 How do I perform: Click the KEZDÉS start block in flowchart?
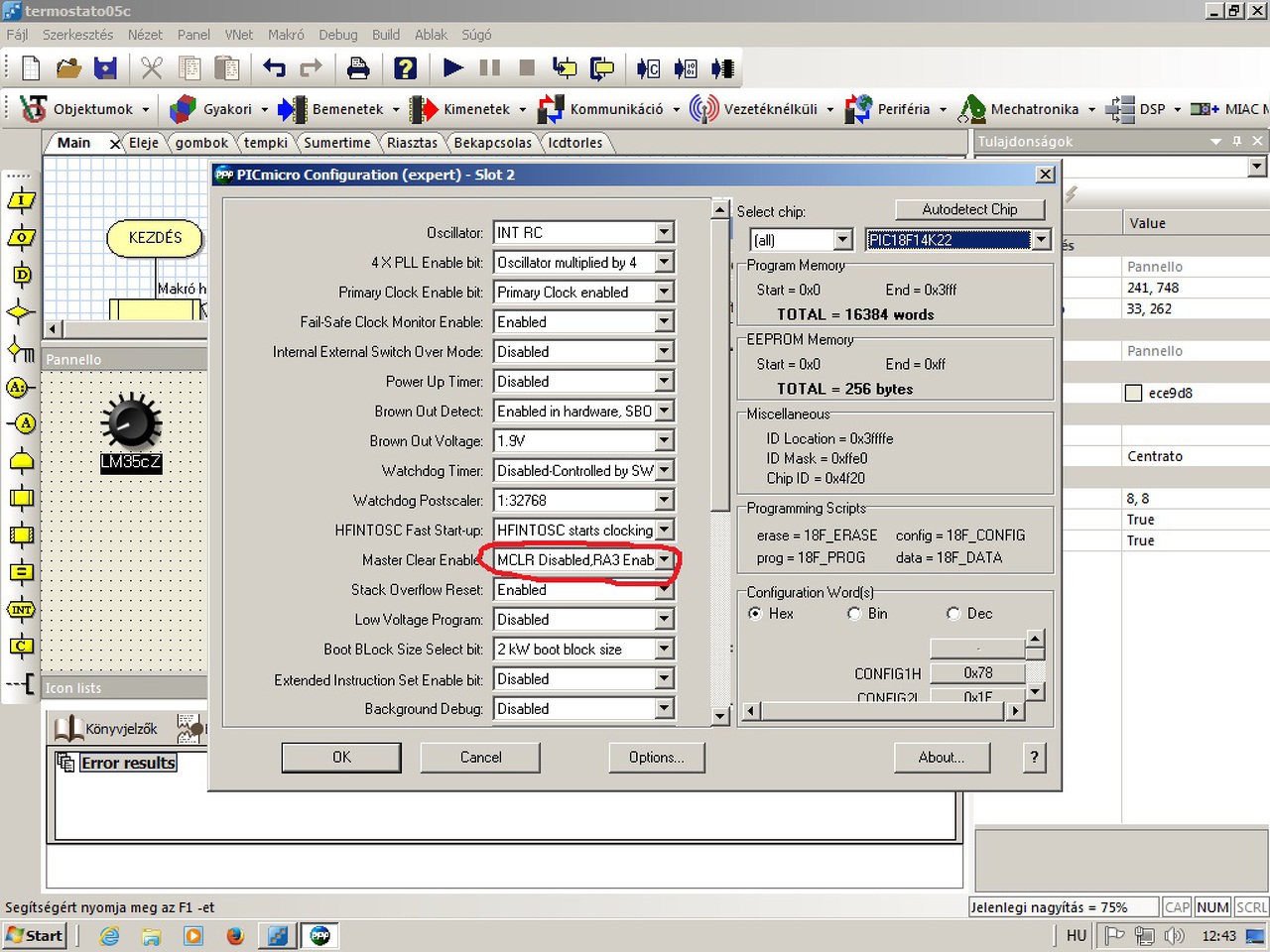pyautogui.click(x=156, y=238)
